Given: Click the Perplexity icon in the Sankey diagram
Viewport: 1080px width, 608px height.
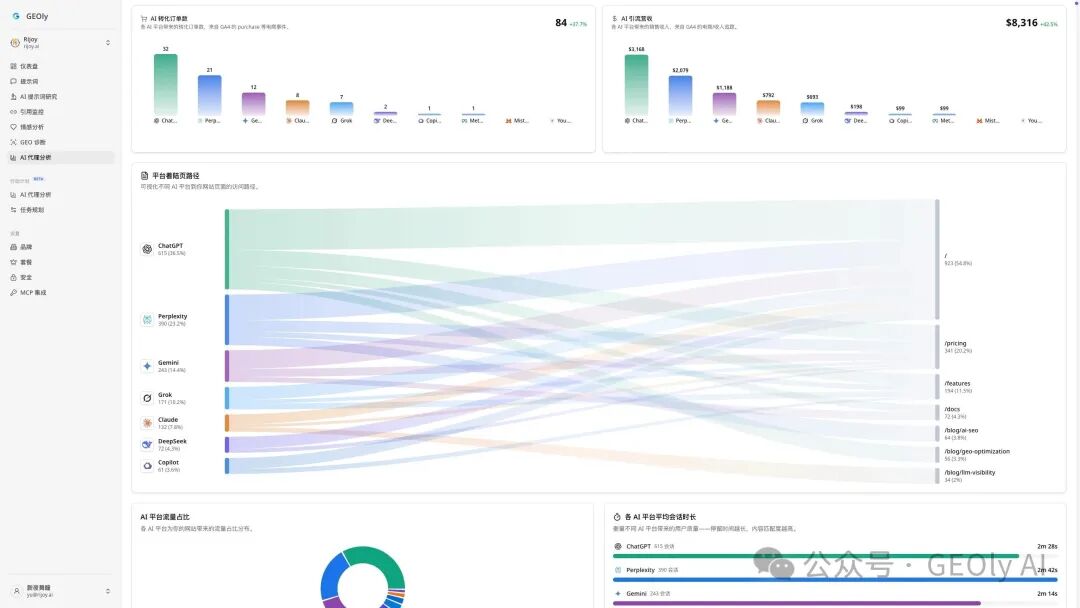Looking at the screenshot, I should coord(147,319).
